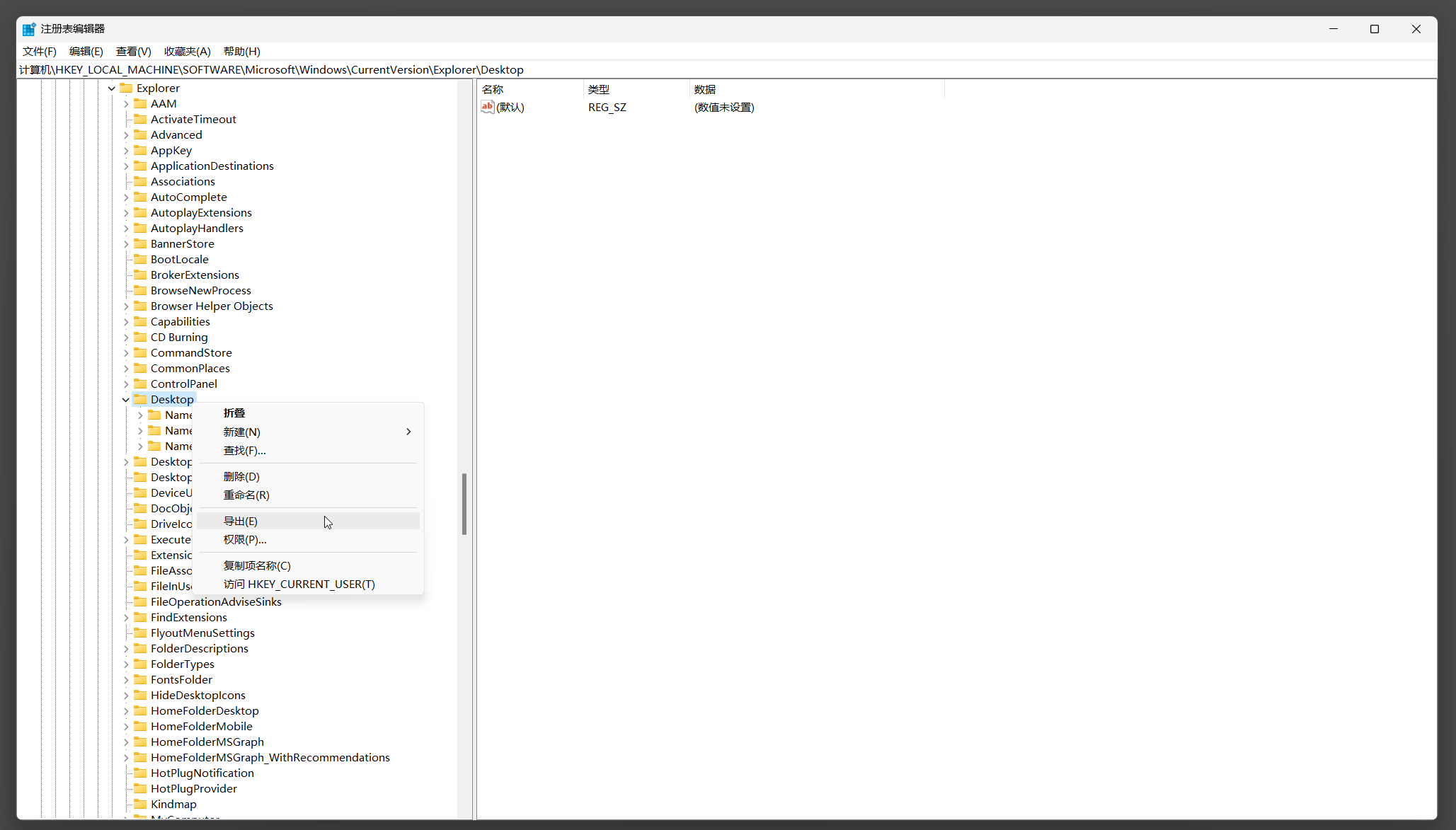Expand the CommandStore key

(x=126, y=353)
